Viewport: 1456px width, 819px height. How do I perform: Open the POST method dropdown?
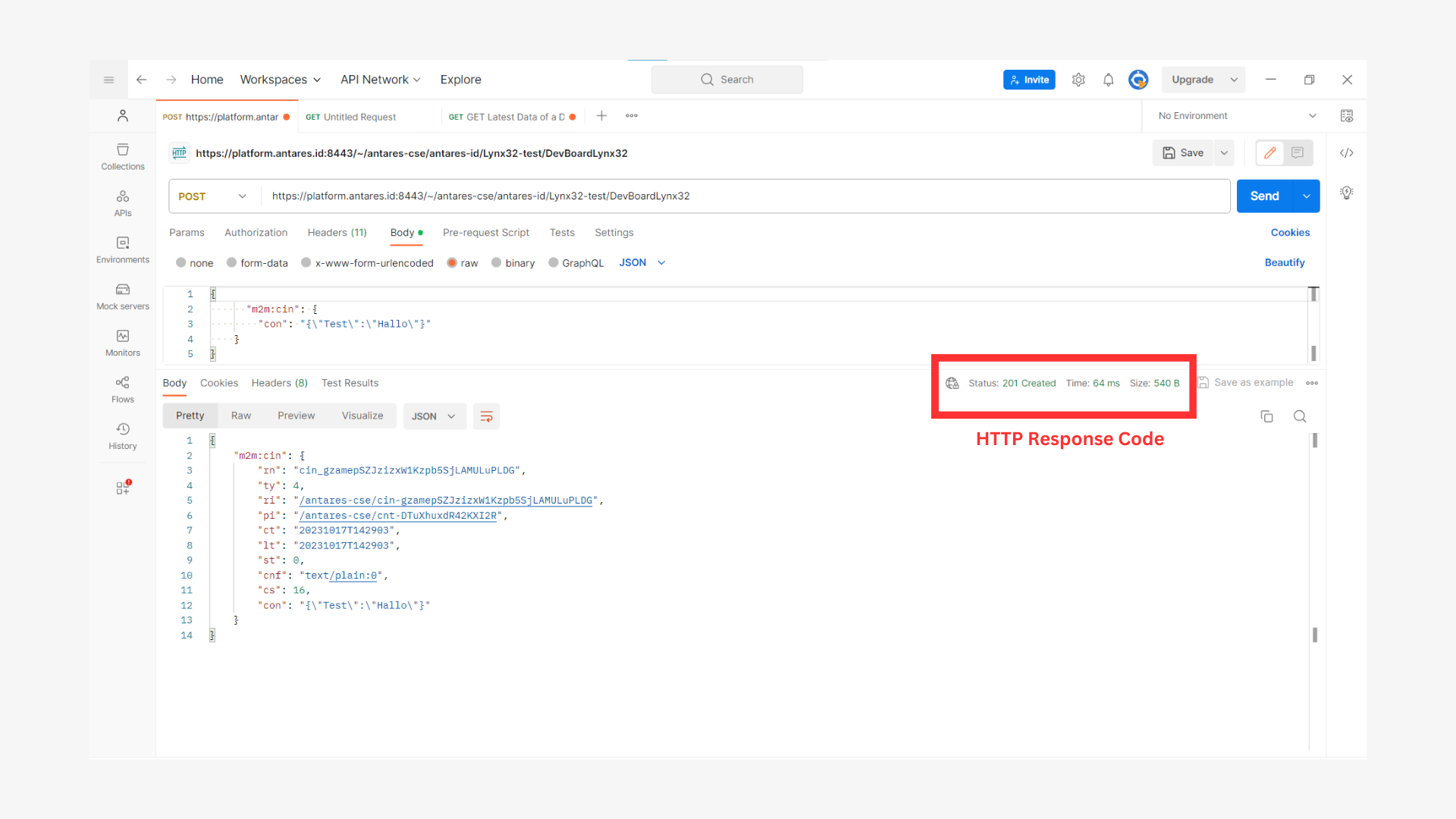212,196
